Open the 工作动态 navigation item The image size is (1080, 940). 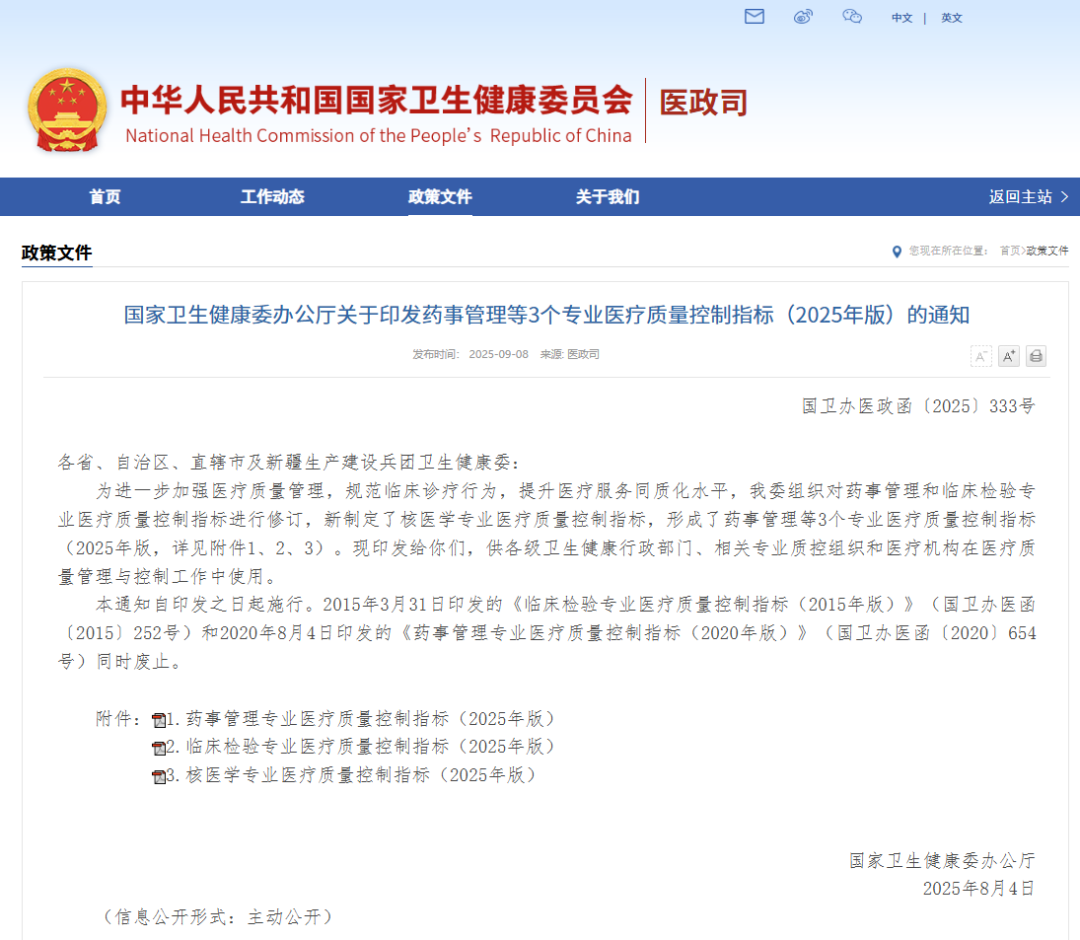point(272,197)
